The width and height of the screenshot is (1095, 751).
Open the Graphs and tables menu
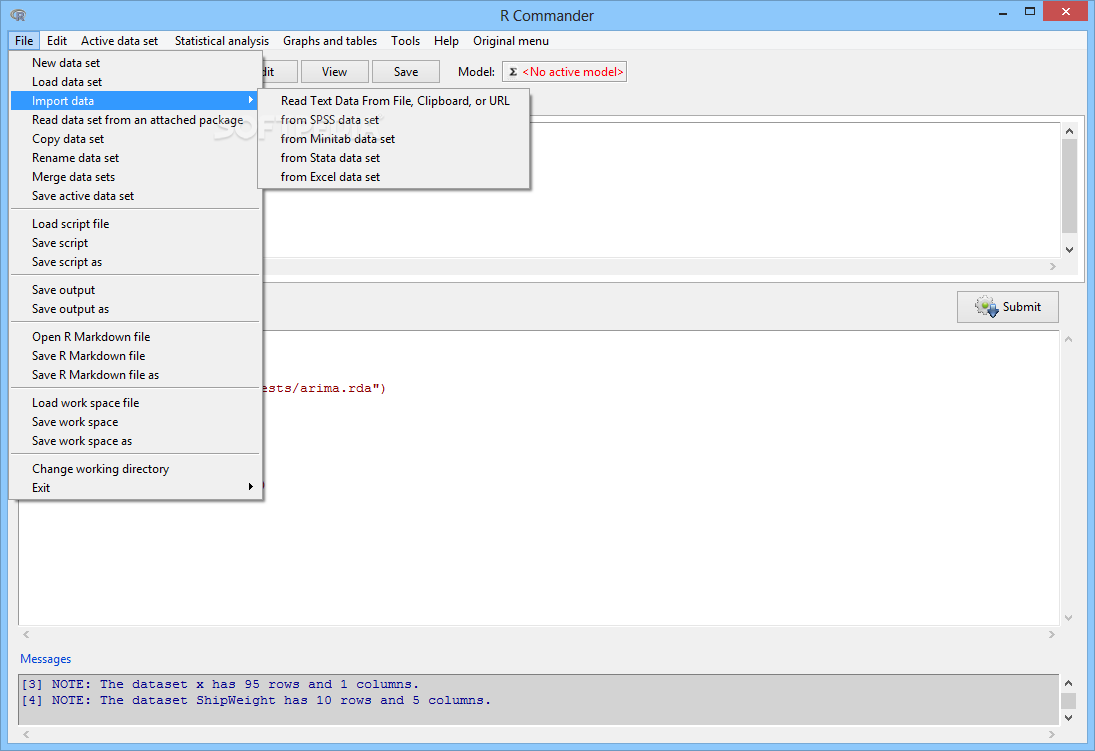[330, 41]
